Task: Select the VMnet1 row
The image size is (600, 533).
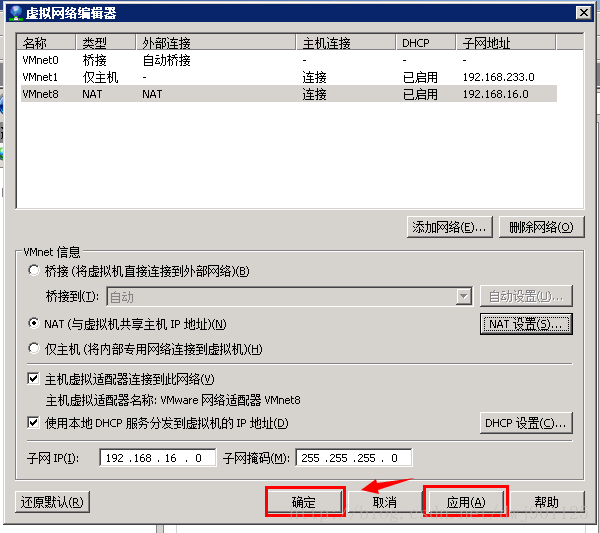Action: 289,77
